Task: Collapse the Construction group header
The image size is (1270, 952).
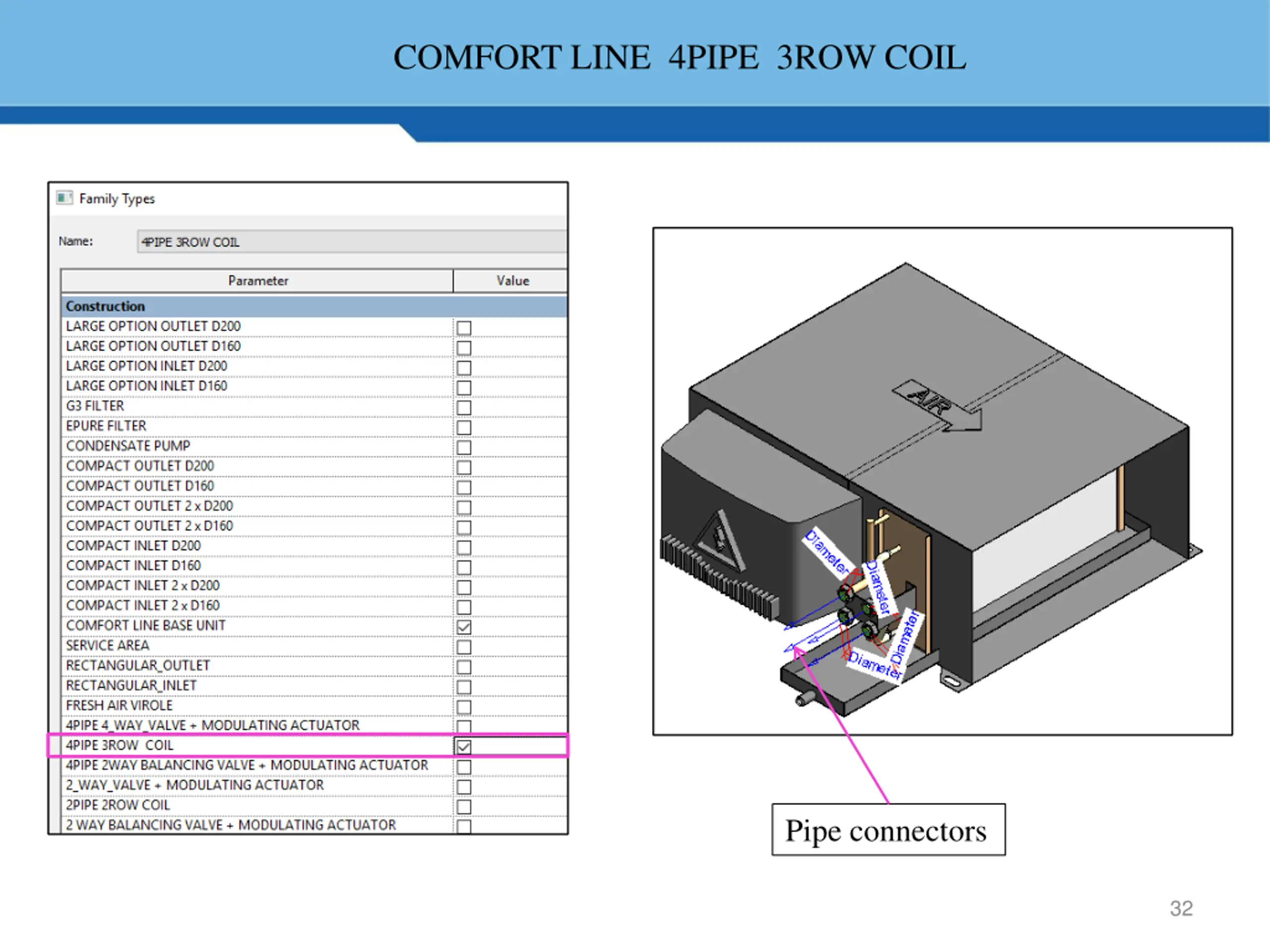Action: pos(314,306)
